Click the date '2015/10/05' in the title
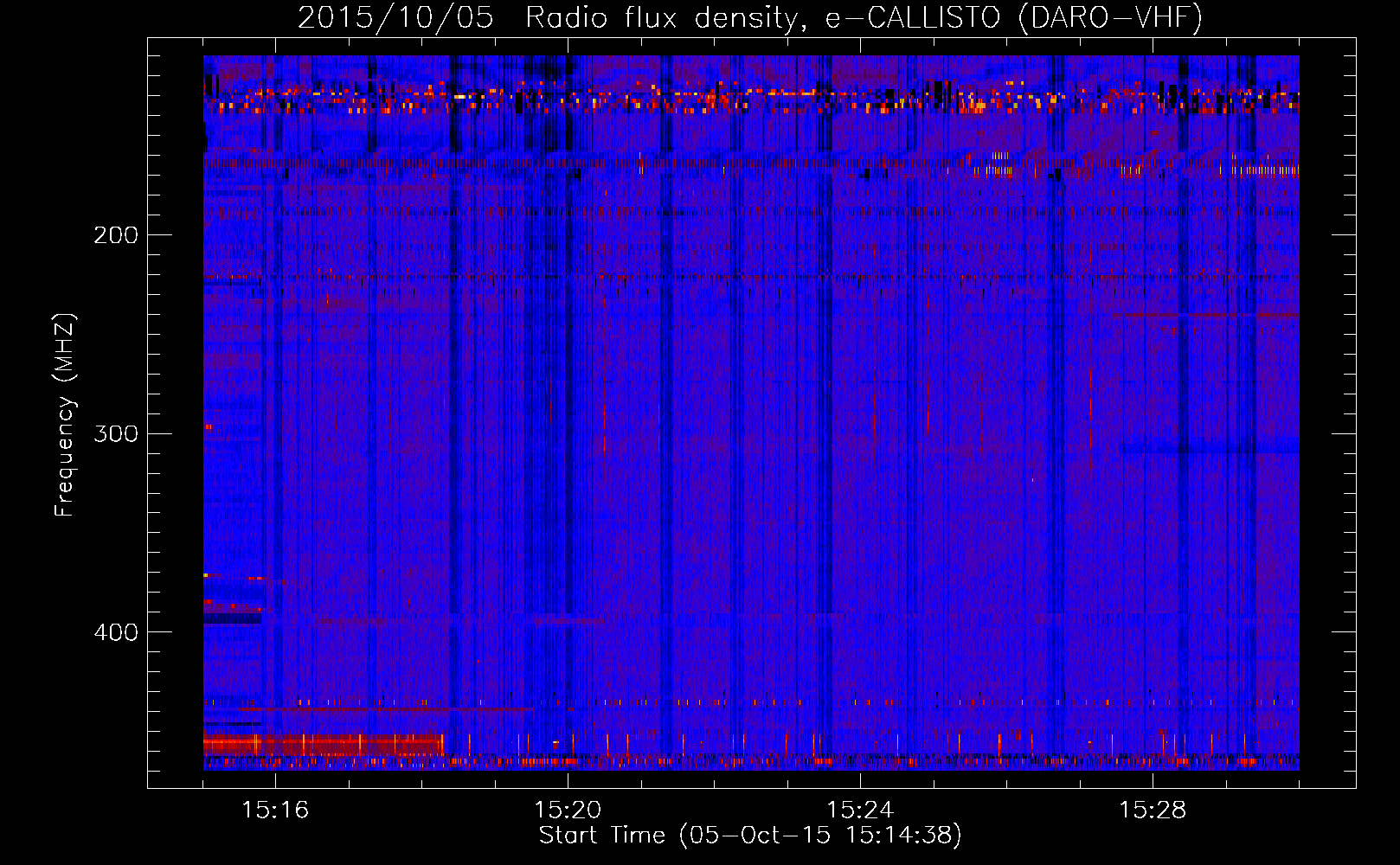1400x865 pixels. click(x=395, y=17)
